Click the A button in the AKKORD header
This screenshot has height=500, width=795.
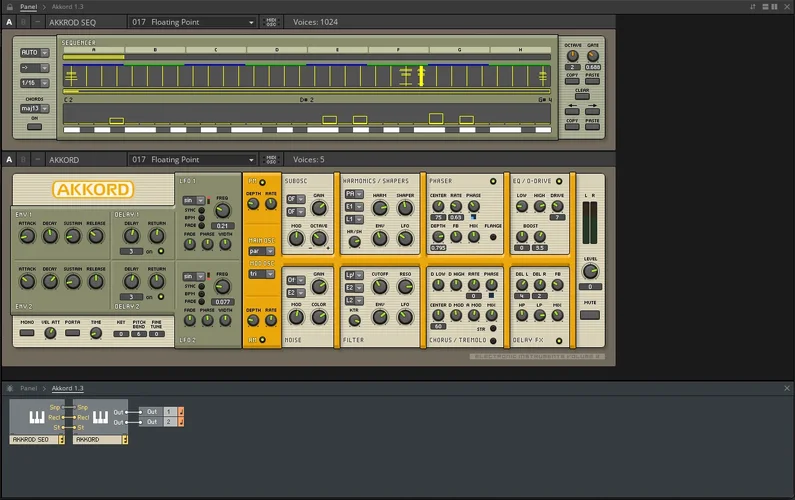pos(9,159)
